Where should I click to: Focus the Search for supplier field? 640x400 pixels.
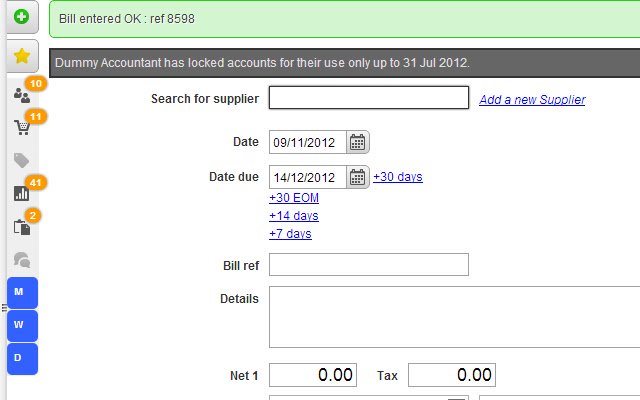[x=369, y=98]
